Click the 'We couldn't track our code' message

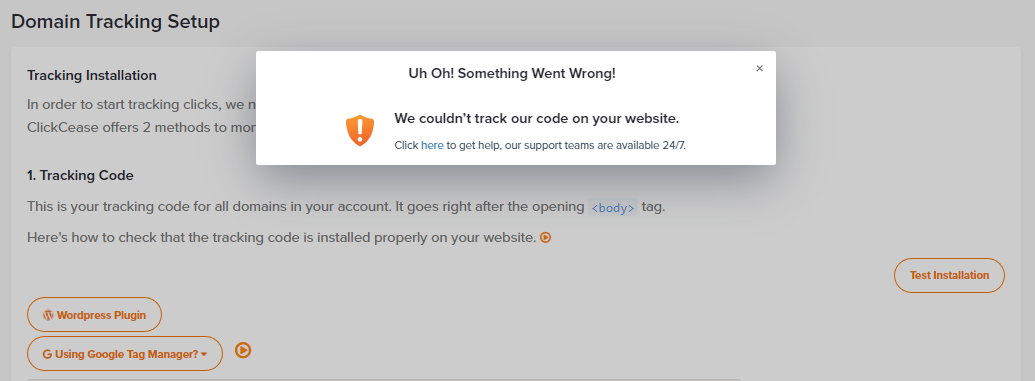537,119
